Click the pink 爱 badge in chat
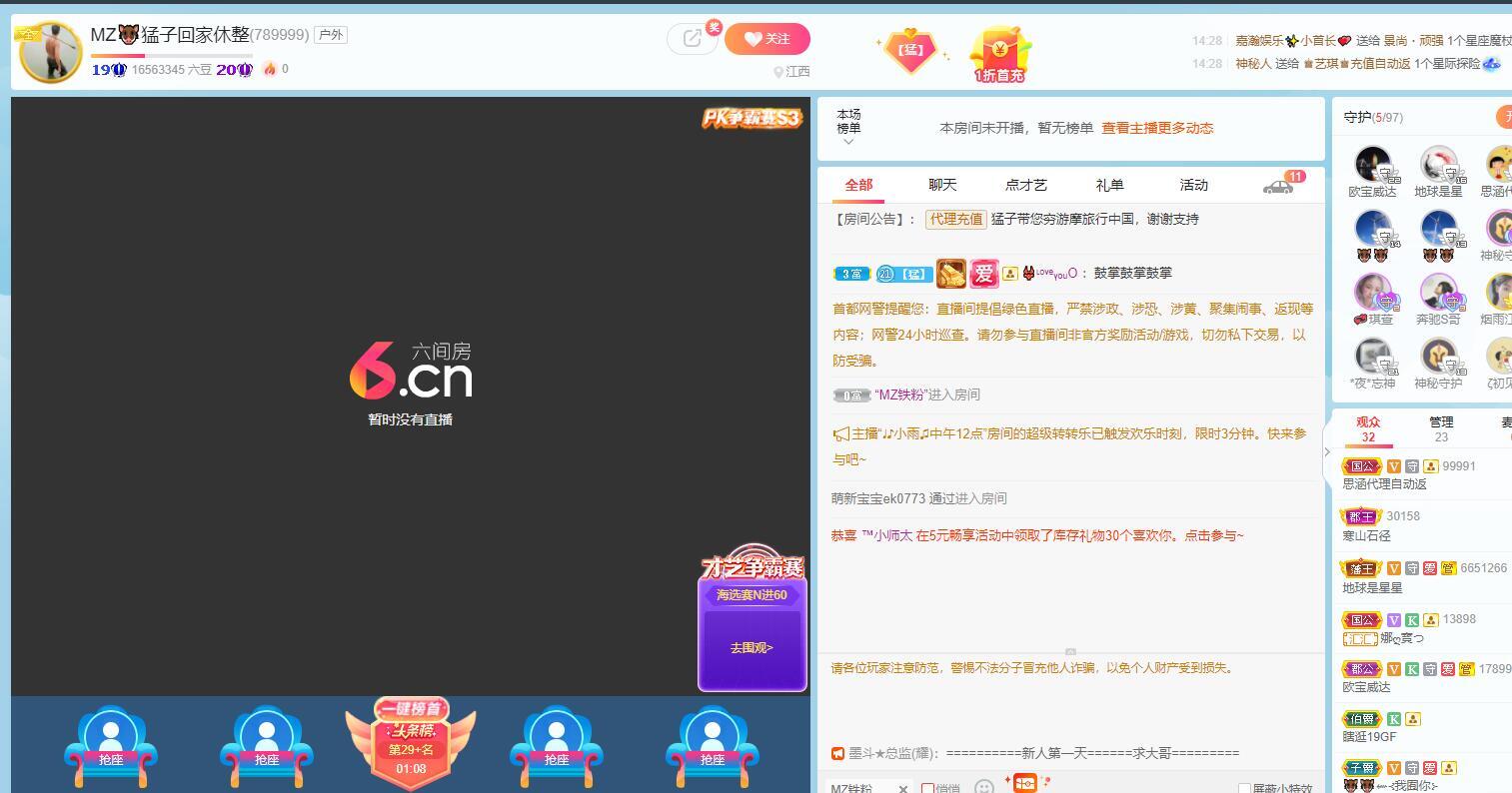This screenshot has width=1512, height=793. click(x=984, y=273)
